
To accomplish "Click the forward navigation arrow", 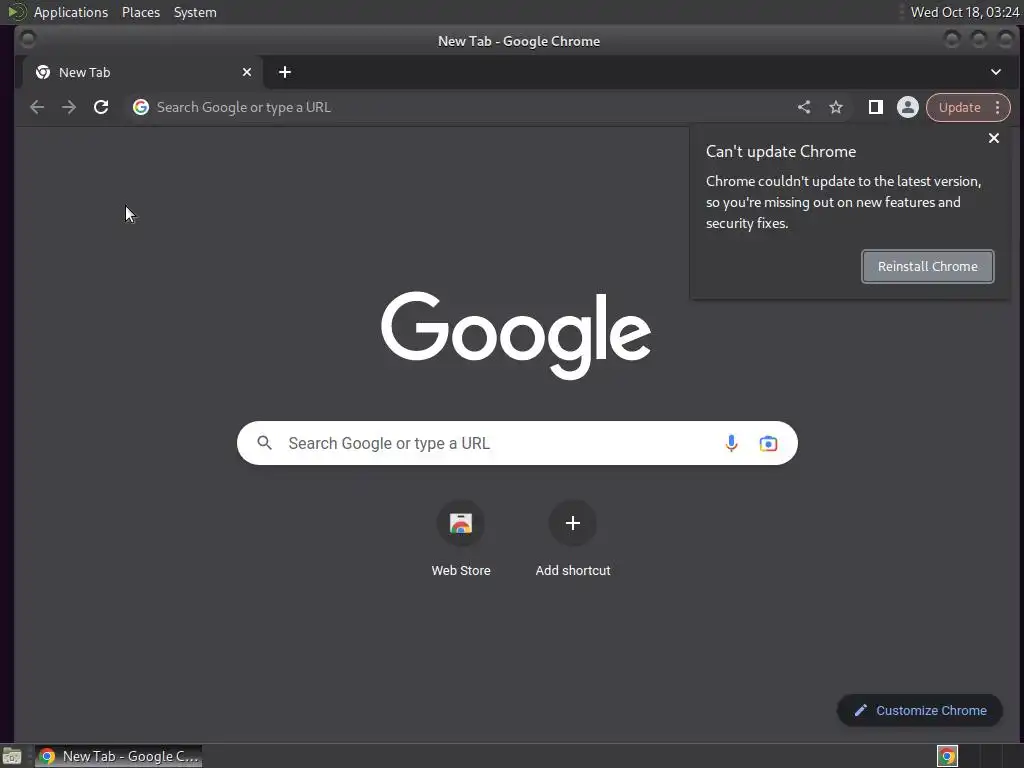I will [69, 107].
